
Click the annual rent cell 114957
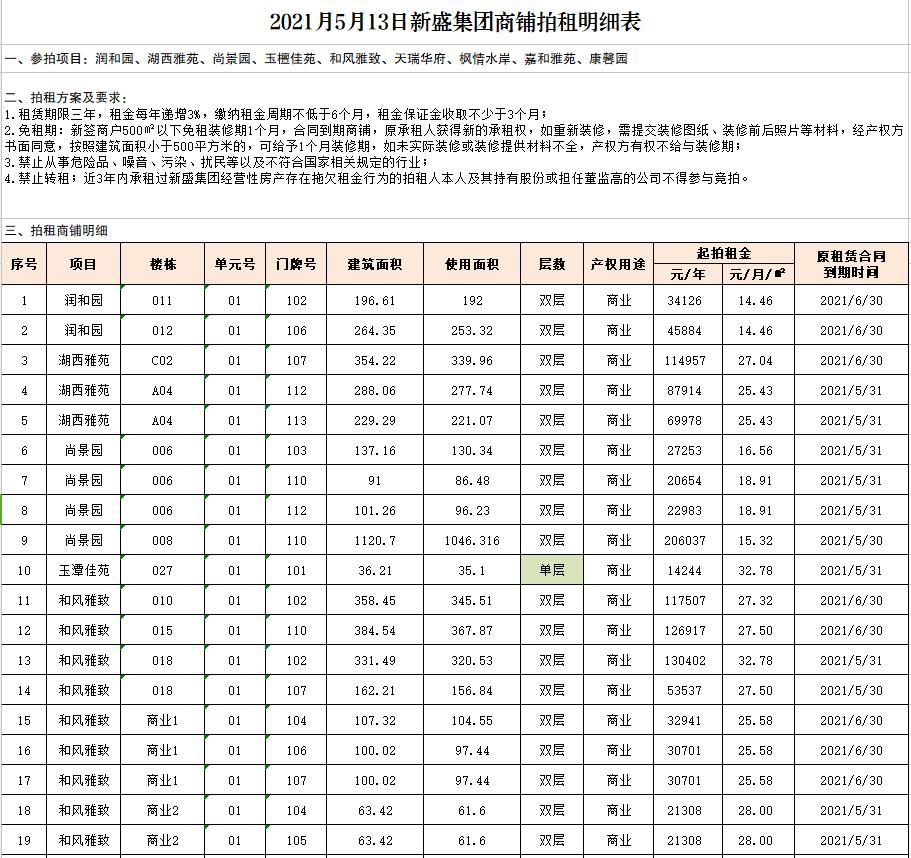pos(688,360)
